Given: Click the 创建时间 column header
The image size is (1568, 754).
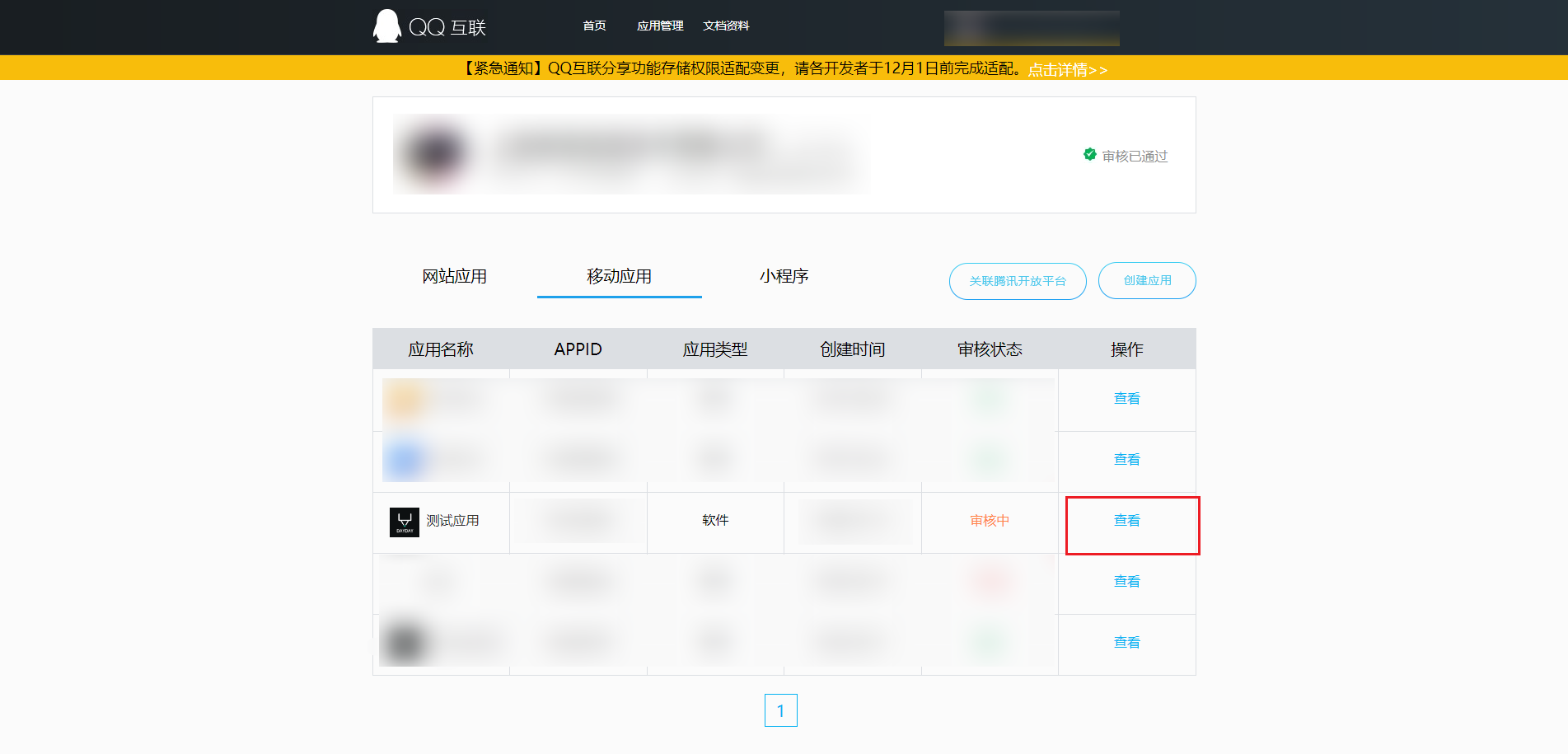Looking at the screenshot, I should pyautogui.click(x=853, y=349).
